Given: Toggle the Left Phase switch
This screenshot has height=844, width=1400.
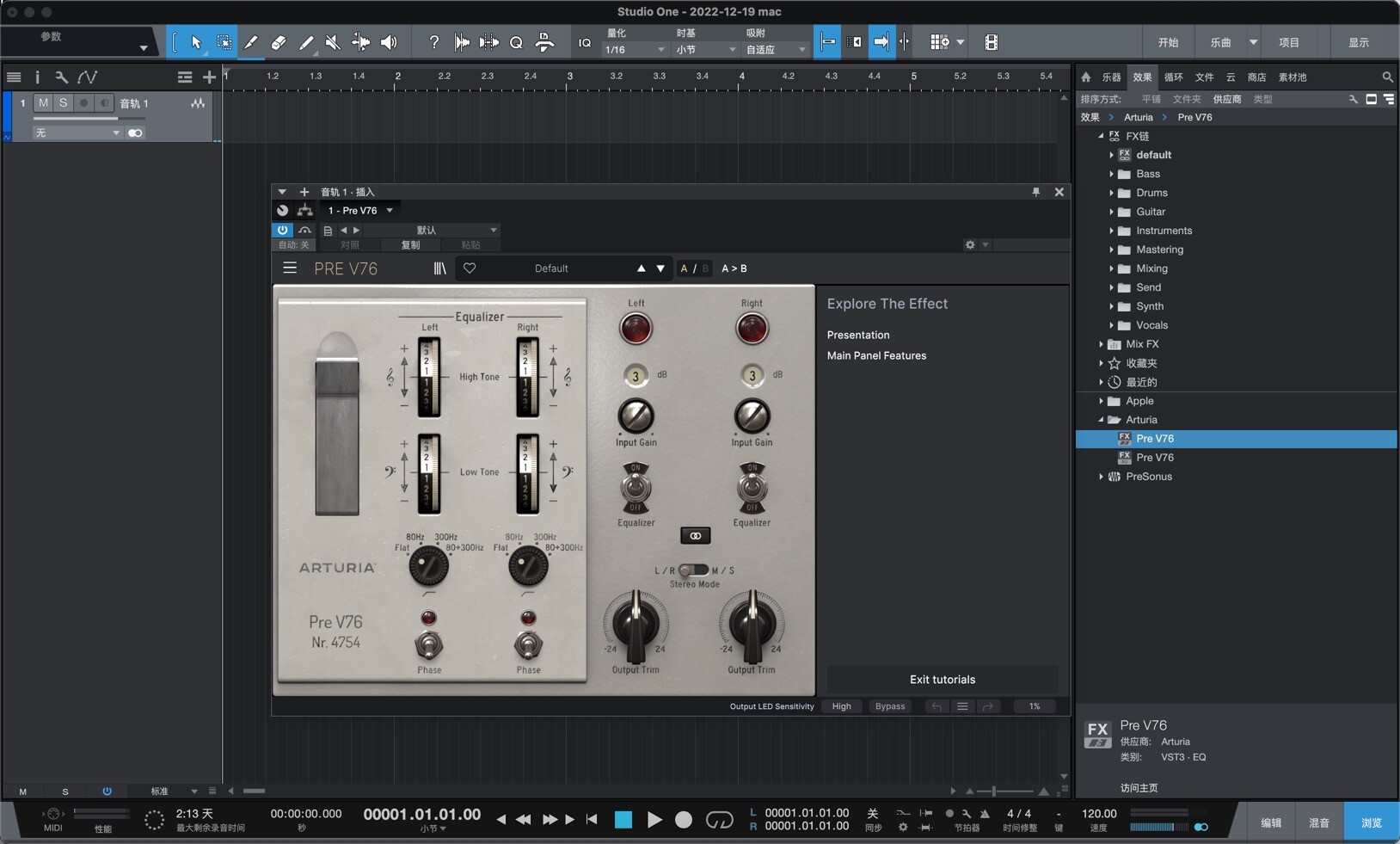Looking at the screenshot, I should [x=429, y=644].
